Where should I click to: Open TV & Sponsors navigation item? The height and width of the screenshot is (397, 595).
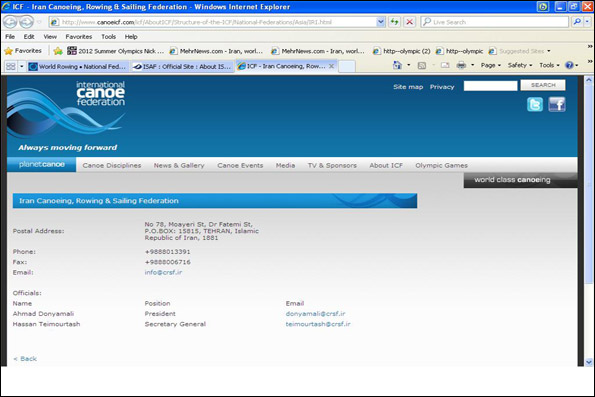[x=332, y=165]
